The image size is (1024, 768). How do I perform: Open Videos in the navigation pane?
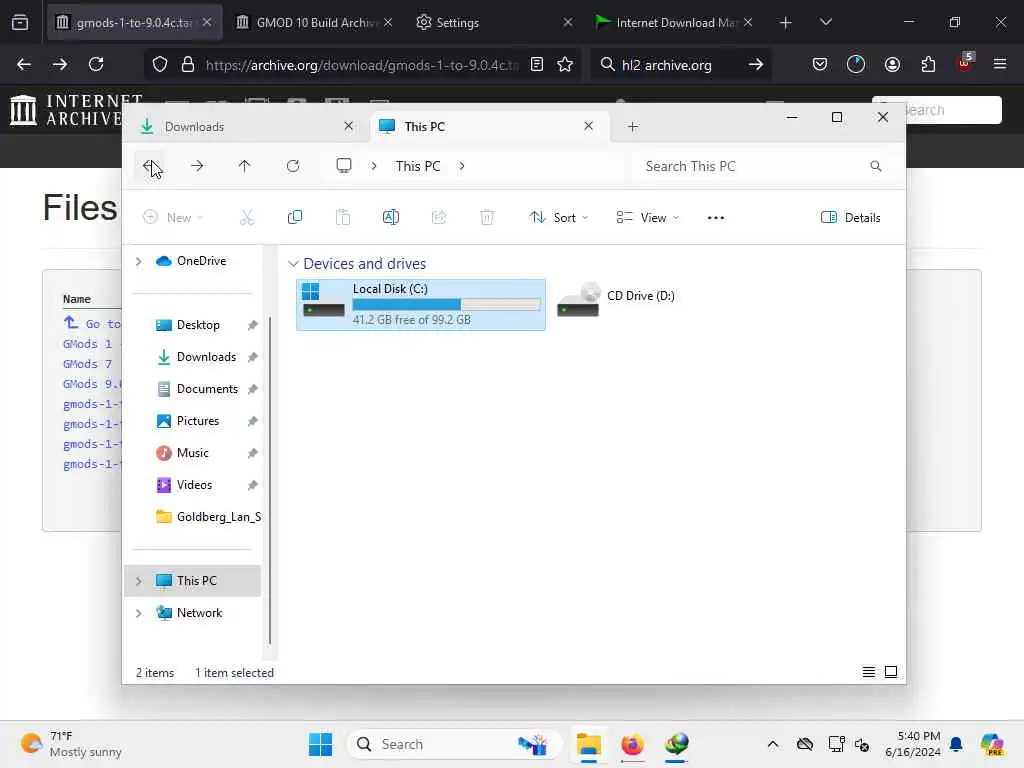(197, 485)
